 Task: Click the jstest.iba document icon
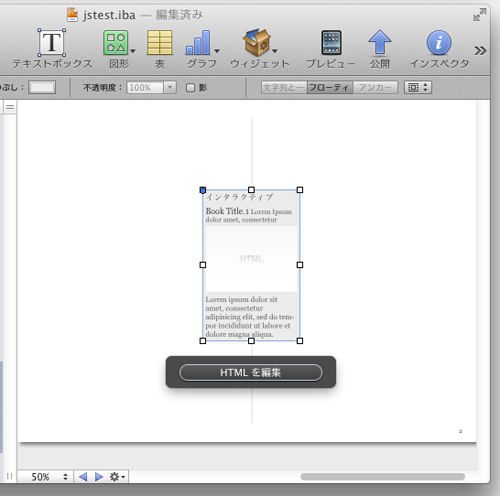tap(72, 15)
